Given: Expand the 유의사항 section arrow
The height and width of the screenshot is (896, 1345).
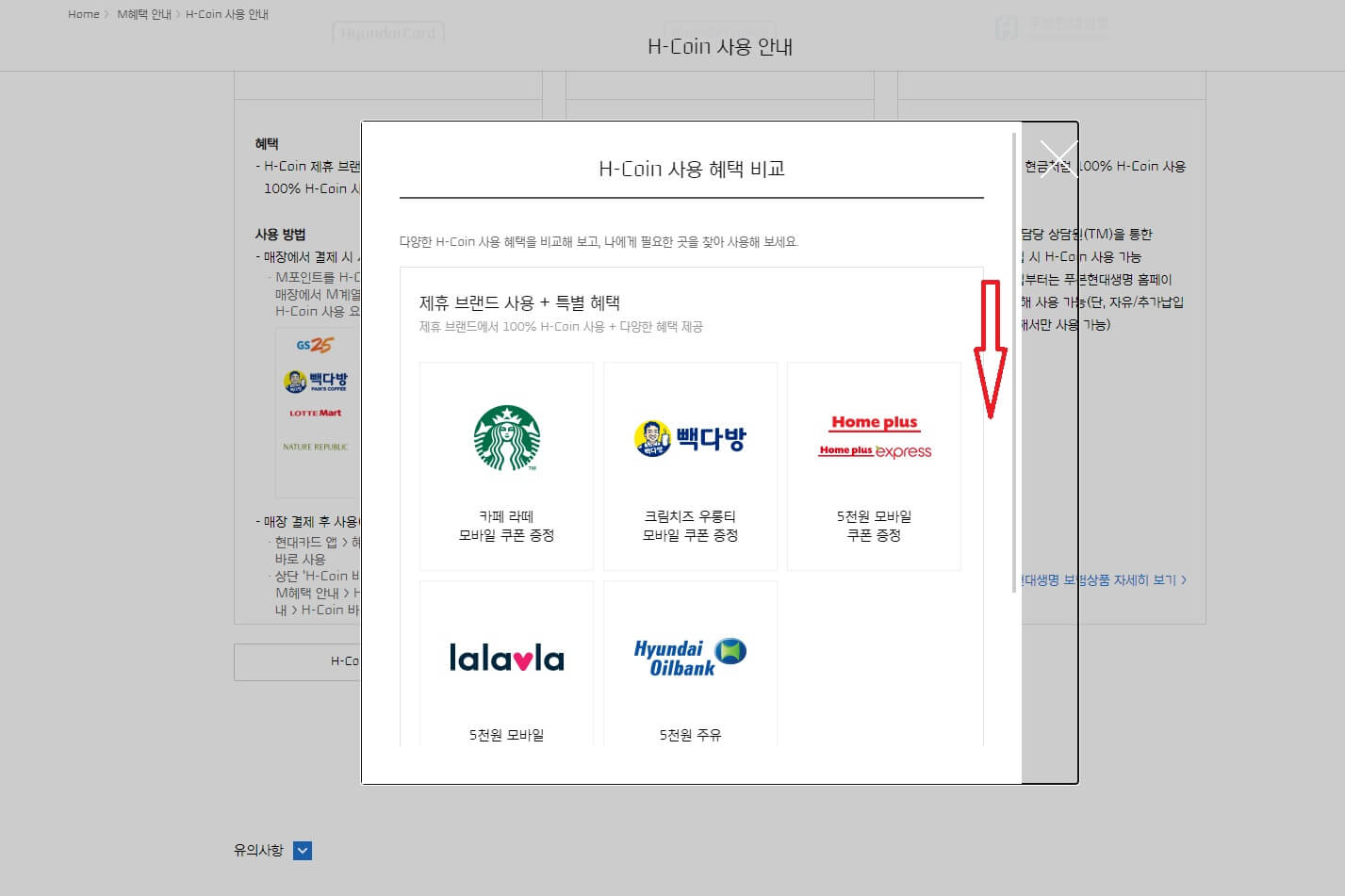Looking at the screenshot, I should (x=303, y=851).
